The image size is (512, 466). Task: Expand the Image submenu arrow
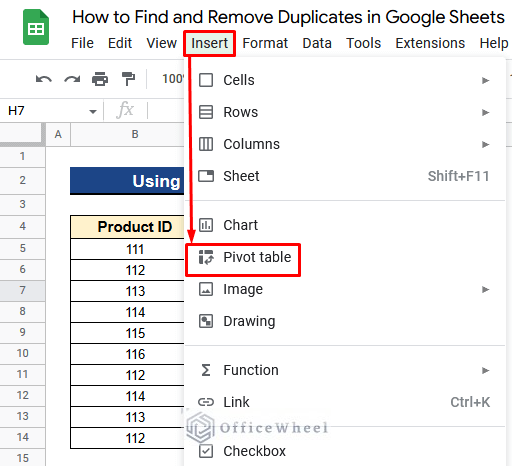486,289
